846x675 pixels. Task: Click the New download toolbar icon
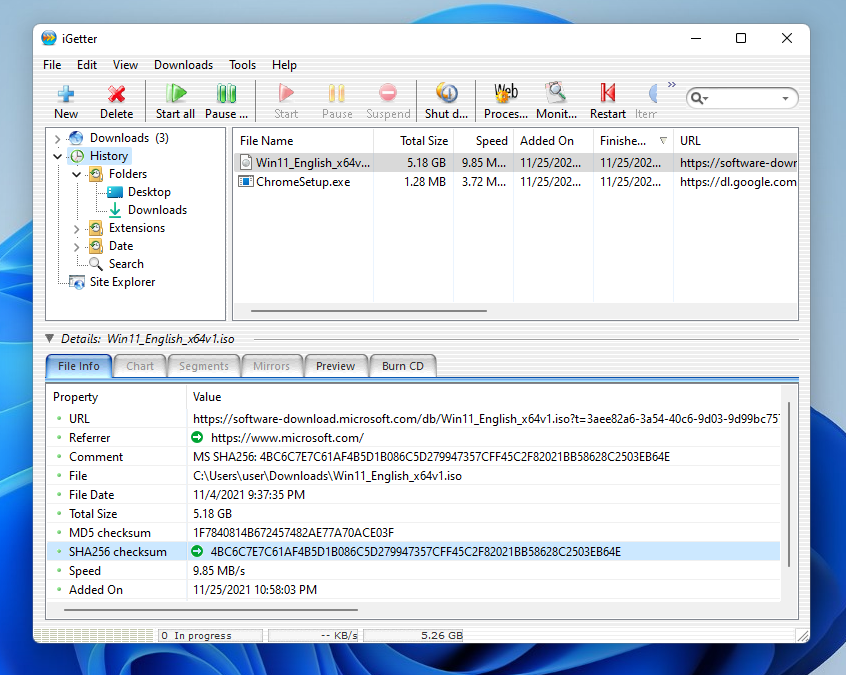click(x=66, y=94)
